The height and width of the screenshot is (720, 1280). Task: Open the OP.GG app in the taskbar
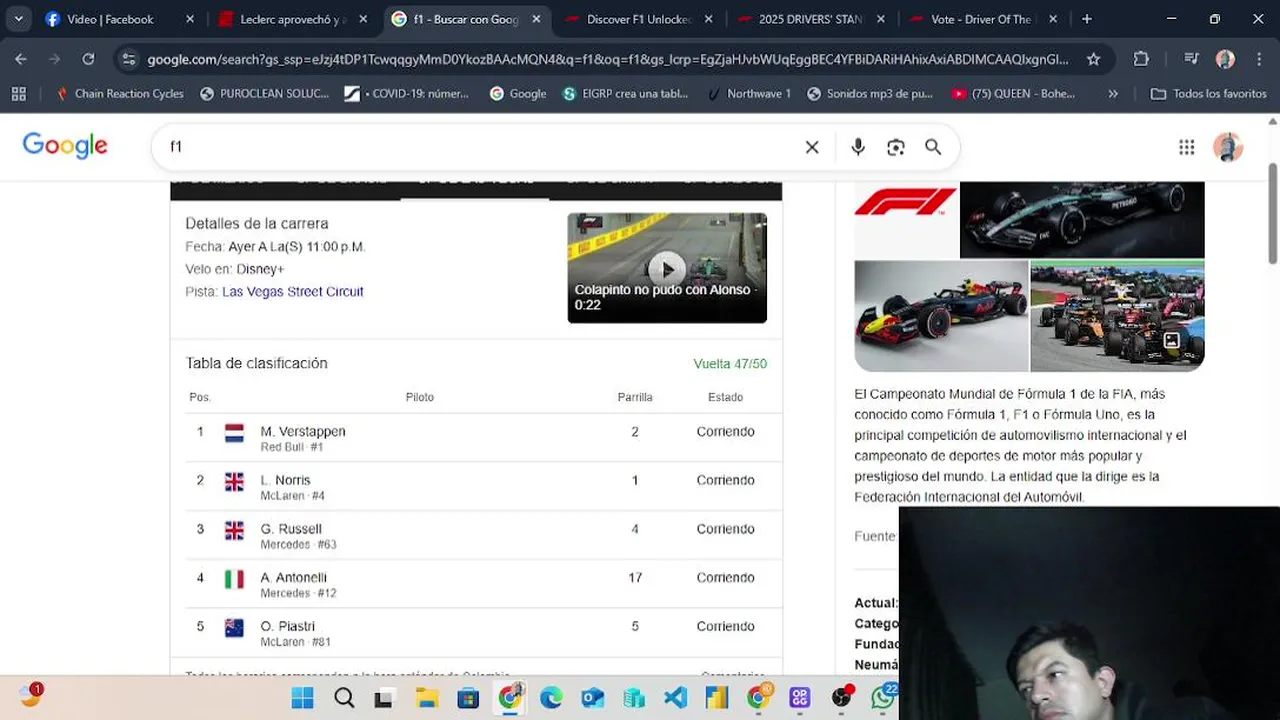point(799,698)
